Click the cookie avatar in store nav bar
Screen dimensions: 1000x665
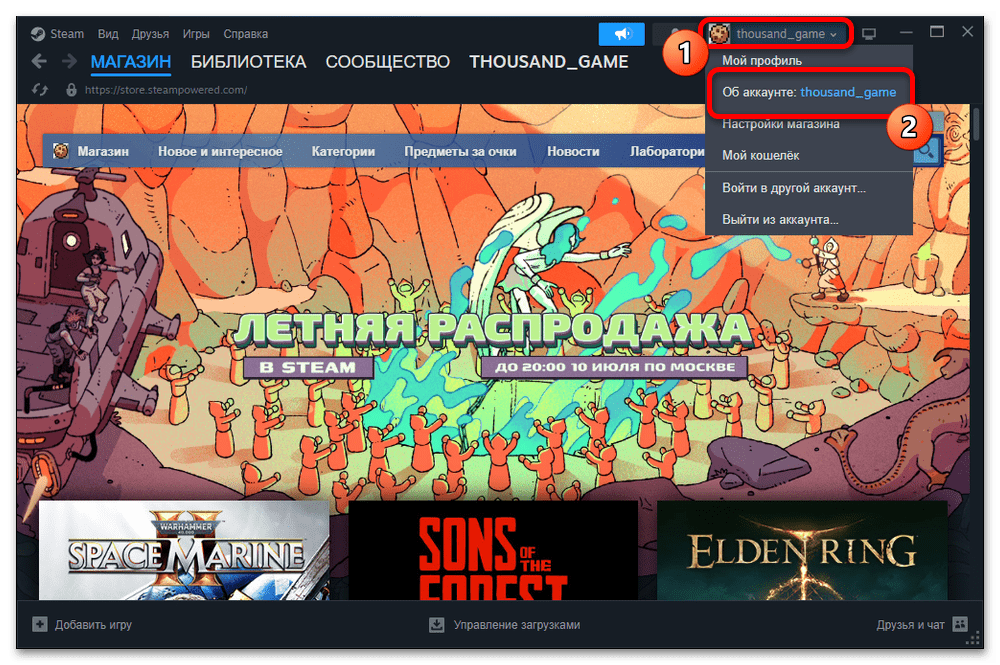61,151
